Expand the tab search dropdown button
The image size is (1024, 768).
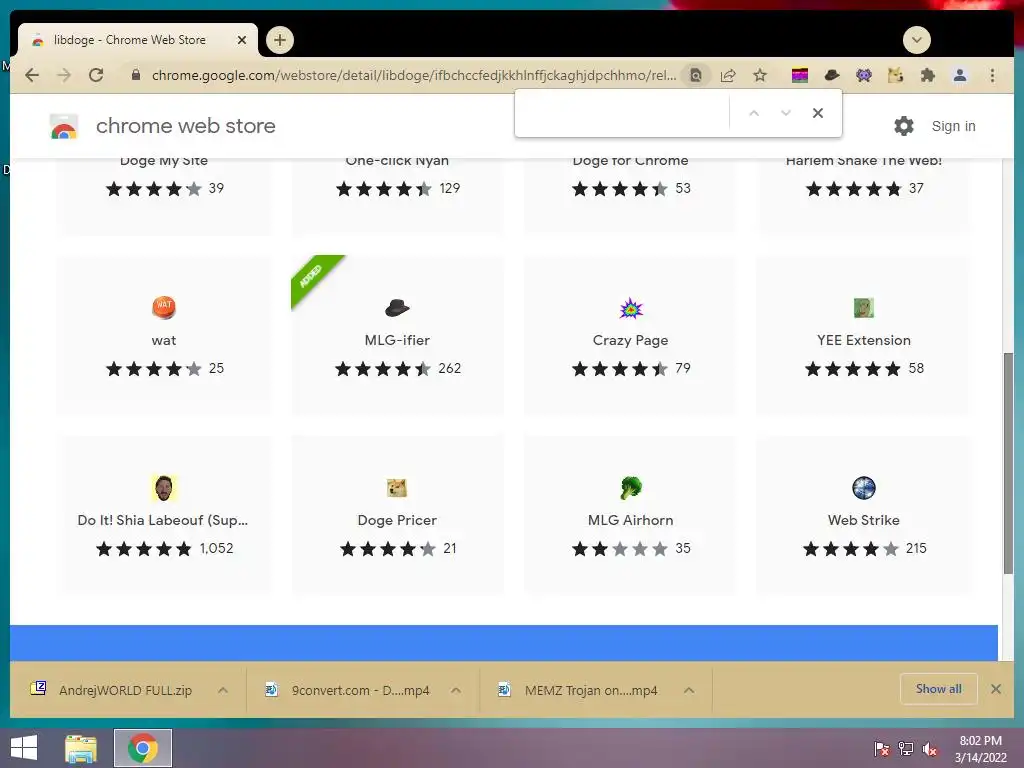917,40
